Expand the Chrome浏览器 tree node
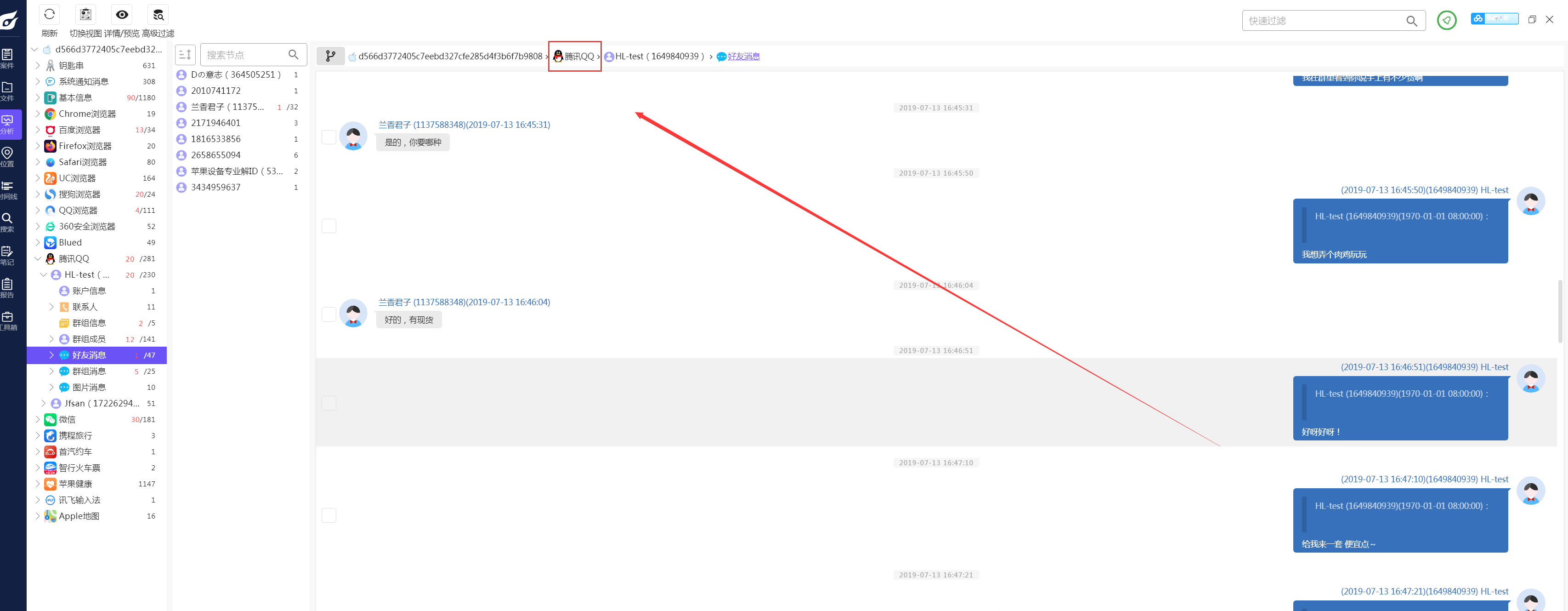 [38, 114]
